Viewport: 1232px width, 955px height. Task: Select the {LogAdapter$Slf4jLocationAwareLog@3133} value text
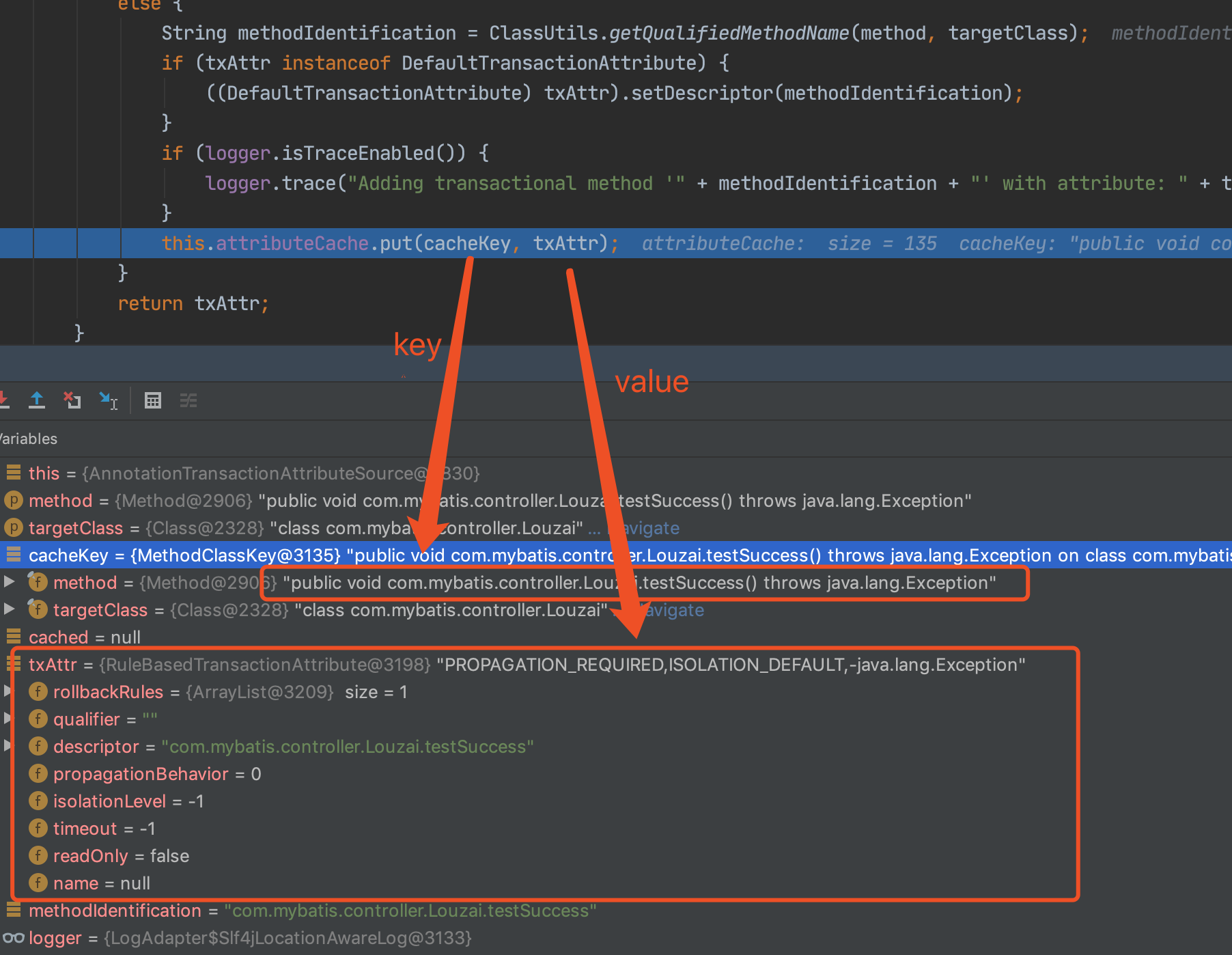coord(288,938)
